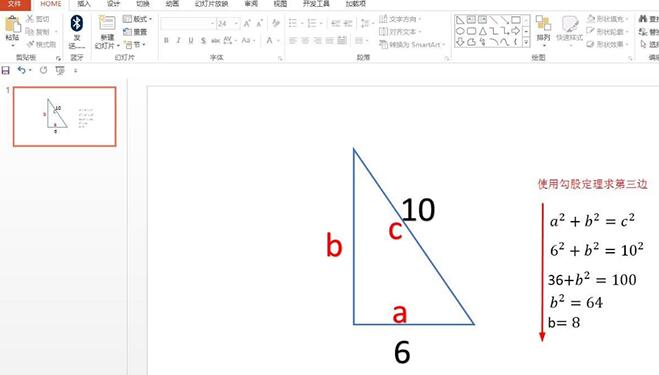Expand the shapes gallery more arrow
This screenshot has height=375, width=659.
click(526, 42)
